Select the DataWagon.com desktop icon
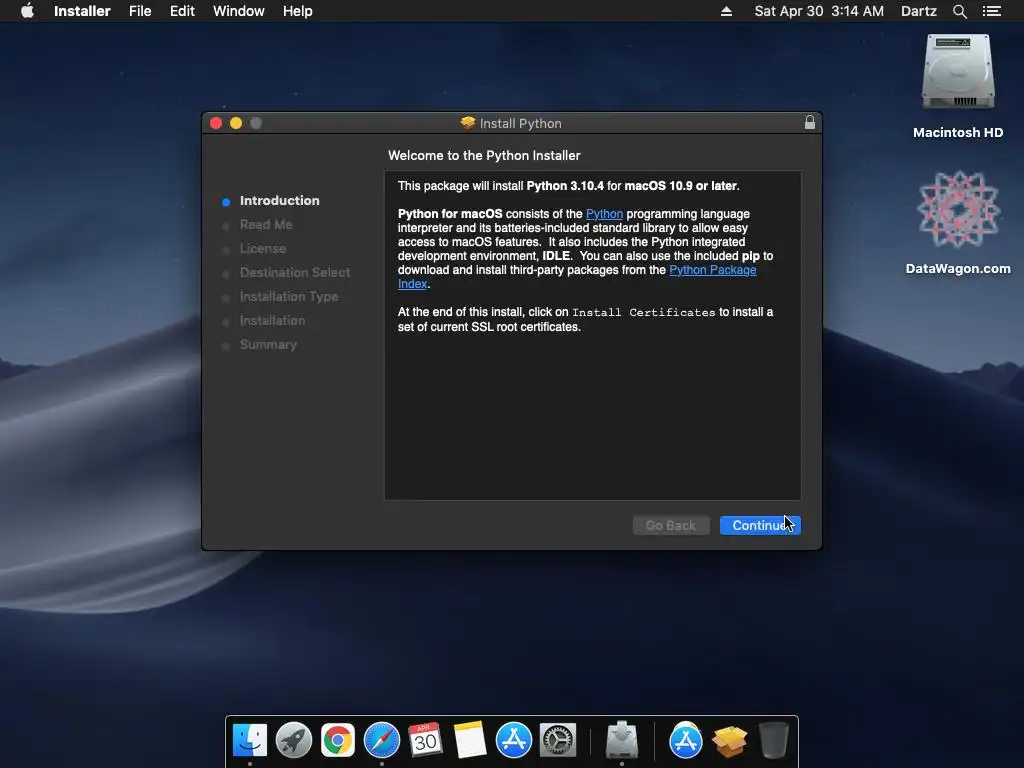Viewport: 1024px width, 768px height. point(957,222)
